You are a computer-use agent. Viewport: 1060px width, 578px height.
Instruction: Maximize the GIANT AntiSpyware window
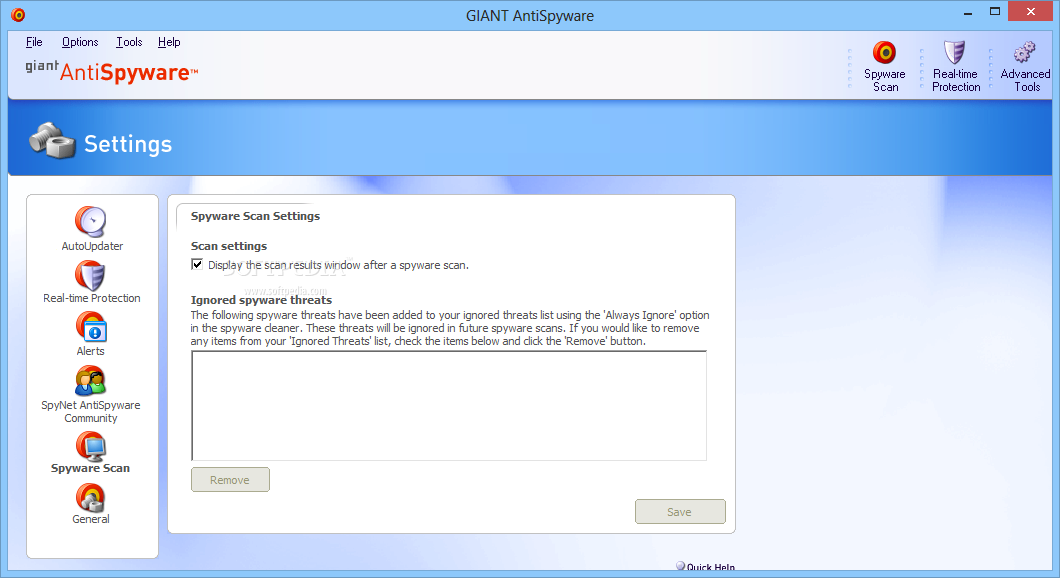click(994, 11)
